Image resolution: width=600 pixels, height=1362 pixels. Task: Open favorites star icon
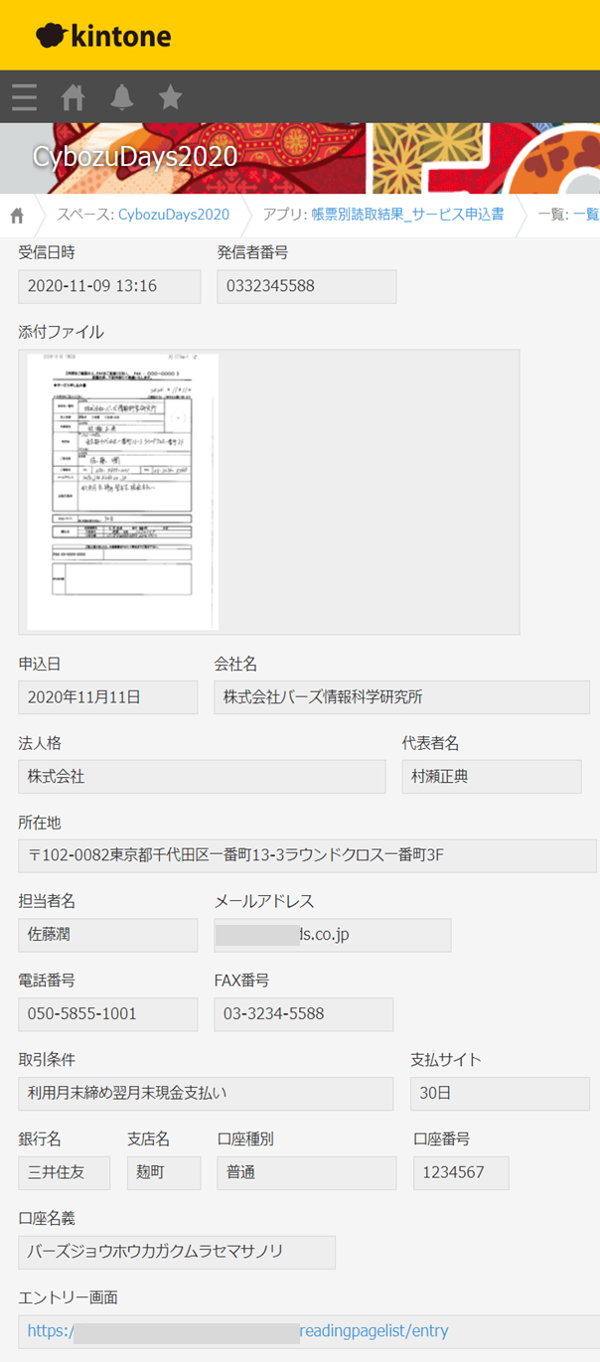tap(171, 97)
